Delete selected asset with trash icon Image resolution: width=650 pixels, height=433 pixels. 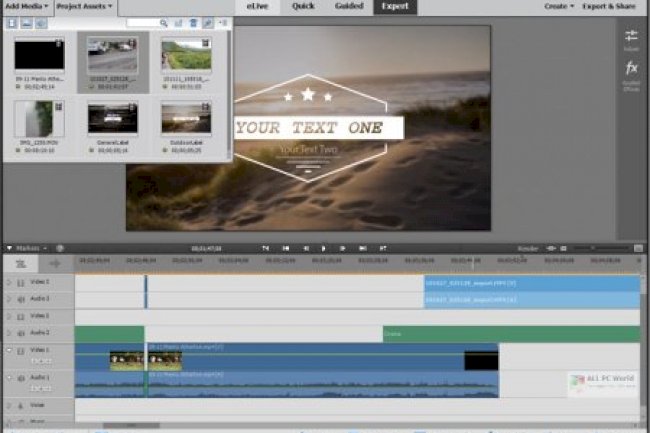(x=193, y=23)
